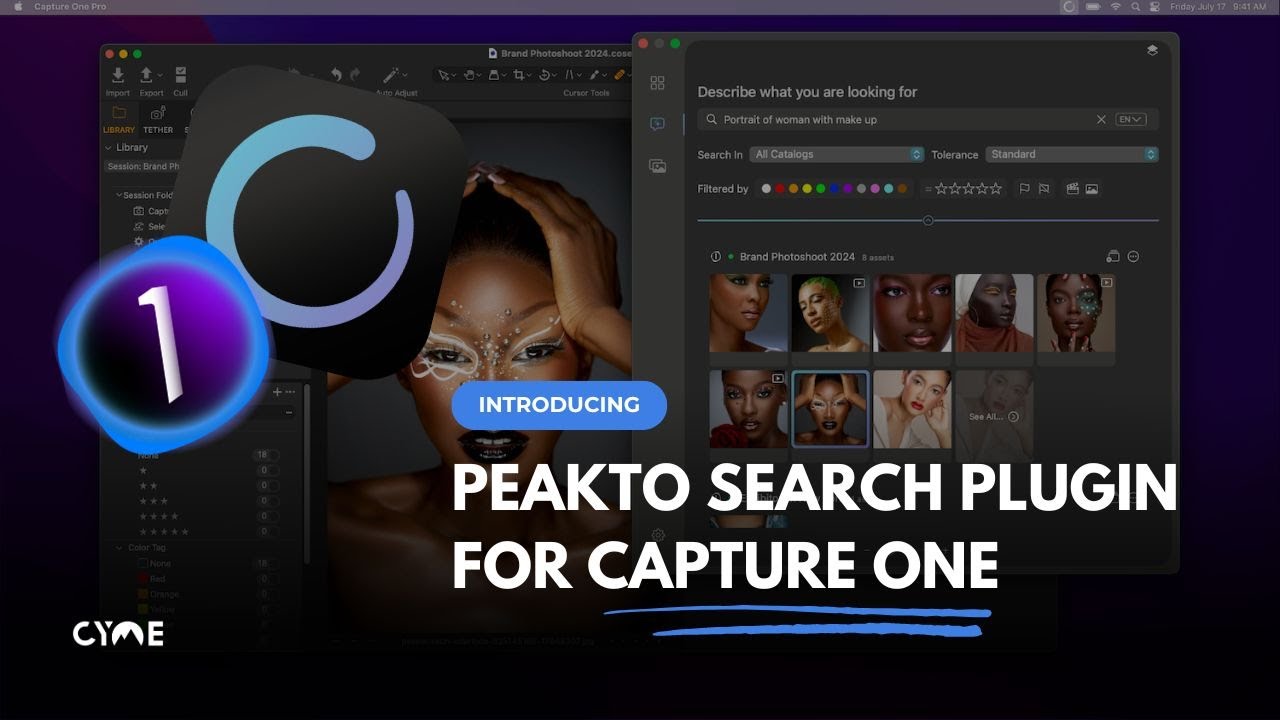1280x720 pixels.
Task: Select the green color filter dot
Action: [x=820, y=188]
